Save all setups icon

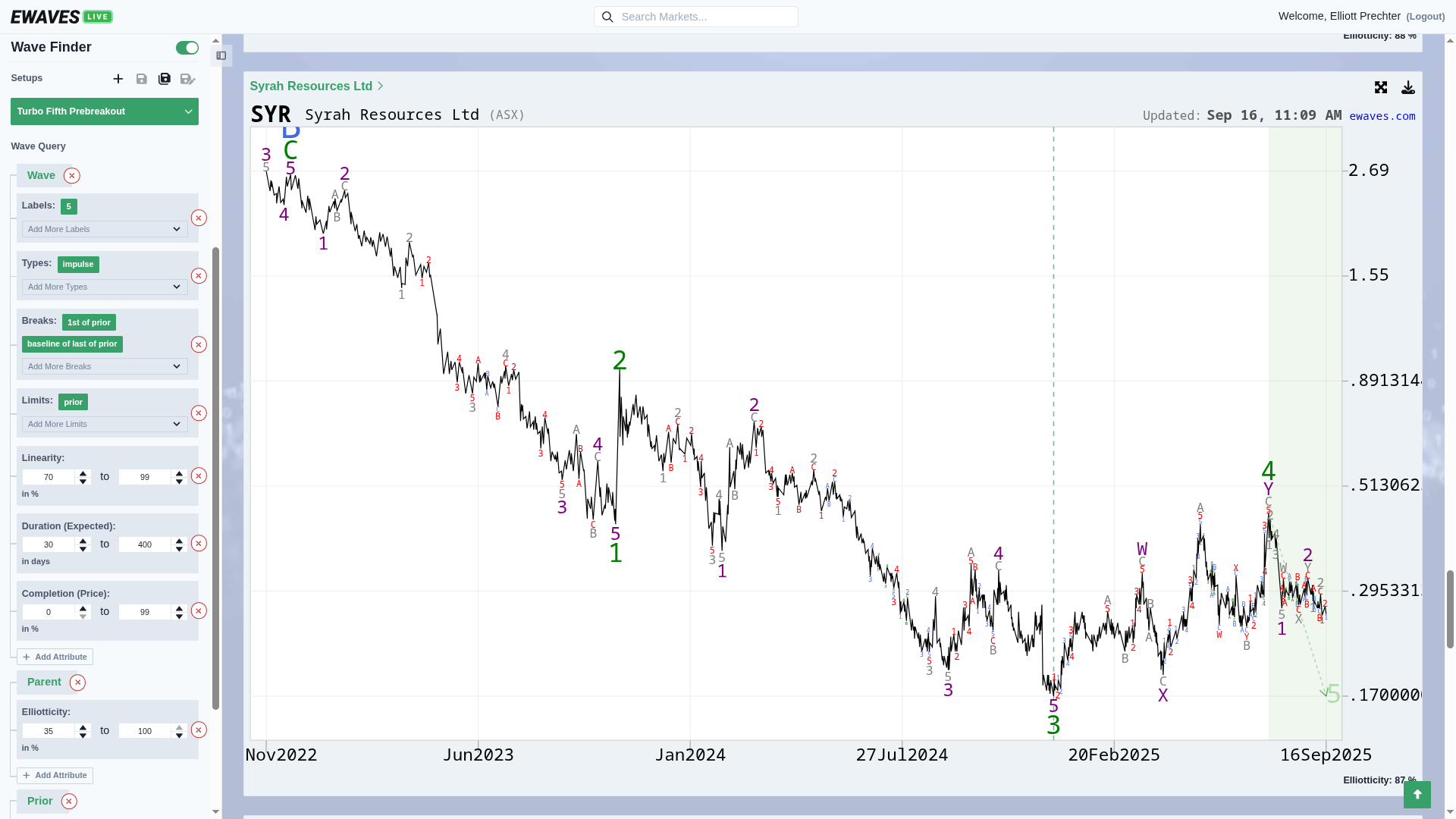click(x=165, y=79)
